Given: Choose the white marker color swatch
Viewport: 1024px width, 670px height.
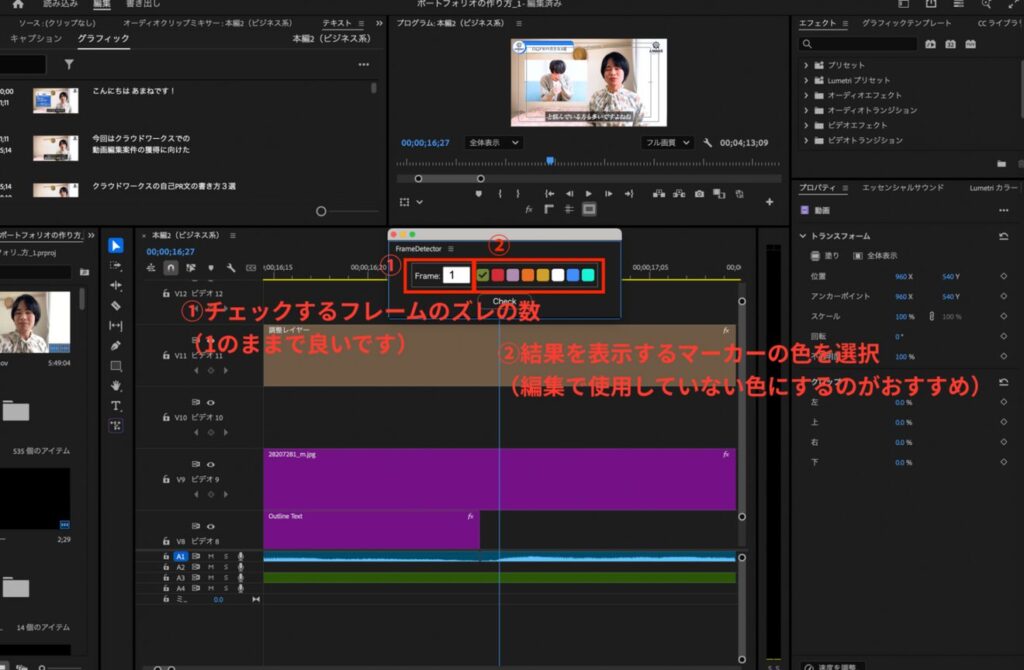Looking at the screenshot, I should [x=558, y=276].
